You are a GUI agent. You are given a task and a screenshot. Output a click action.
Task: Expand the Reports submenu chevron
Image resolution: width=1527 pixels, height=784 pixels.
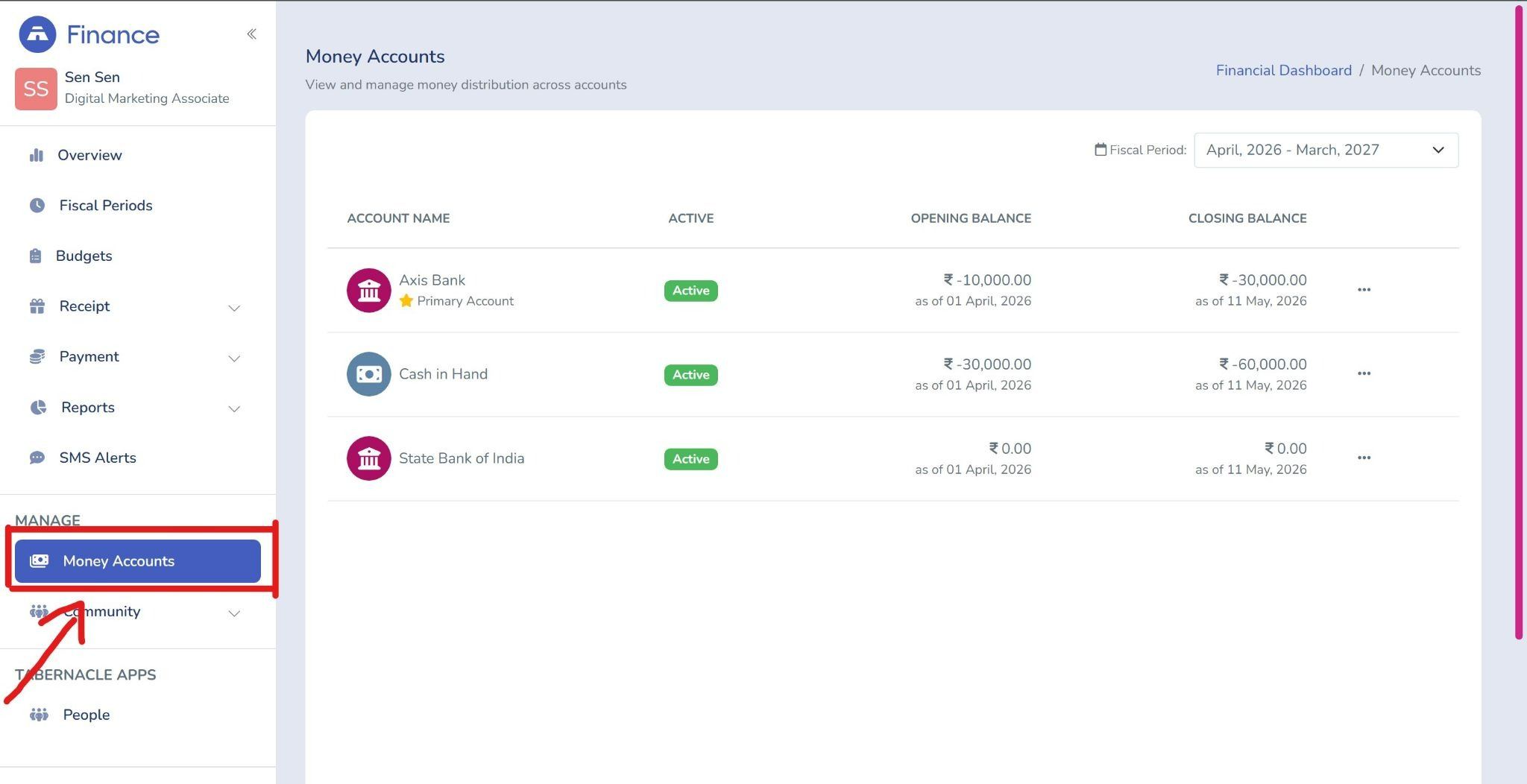tap(234, 409)
